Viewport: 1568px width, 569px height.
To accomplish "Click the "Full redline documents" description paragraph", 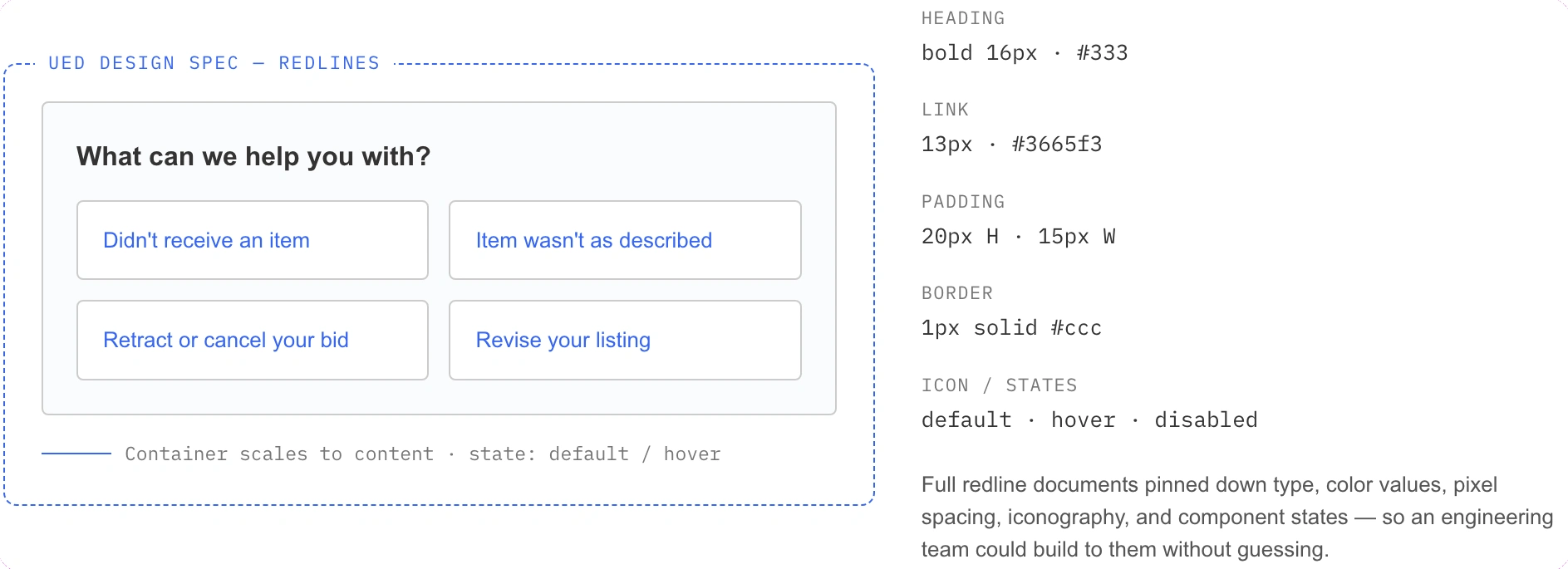I will (x=1237, y=517).
